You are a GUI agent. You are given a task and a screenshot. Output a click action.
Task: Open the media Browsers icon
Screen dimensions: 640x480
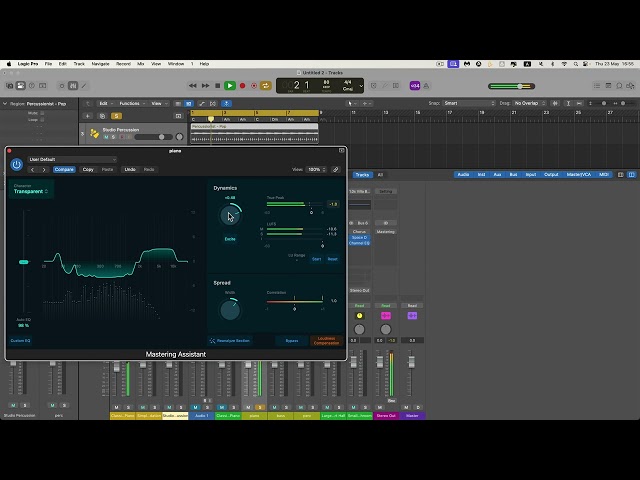(631, 86)
